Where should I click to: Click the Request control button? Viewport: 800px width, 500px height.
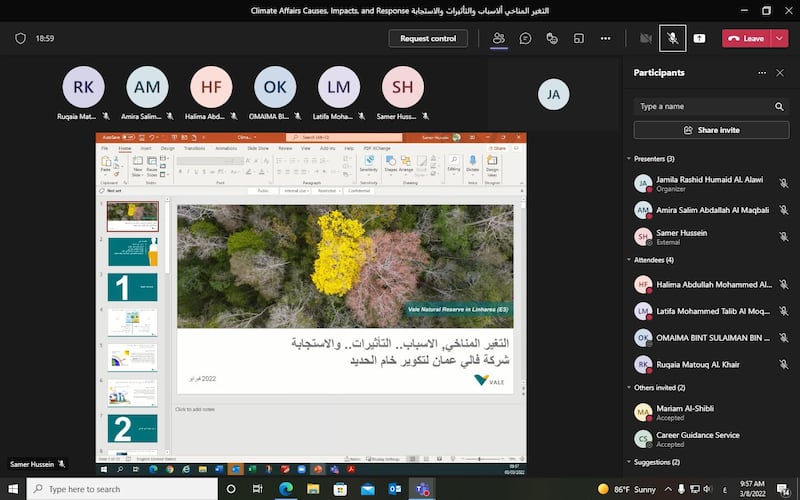pyautogui.click(x=428, y=38)
